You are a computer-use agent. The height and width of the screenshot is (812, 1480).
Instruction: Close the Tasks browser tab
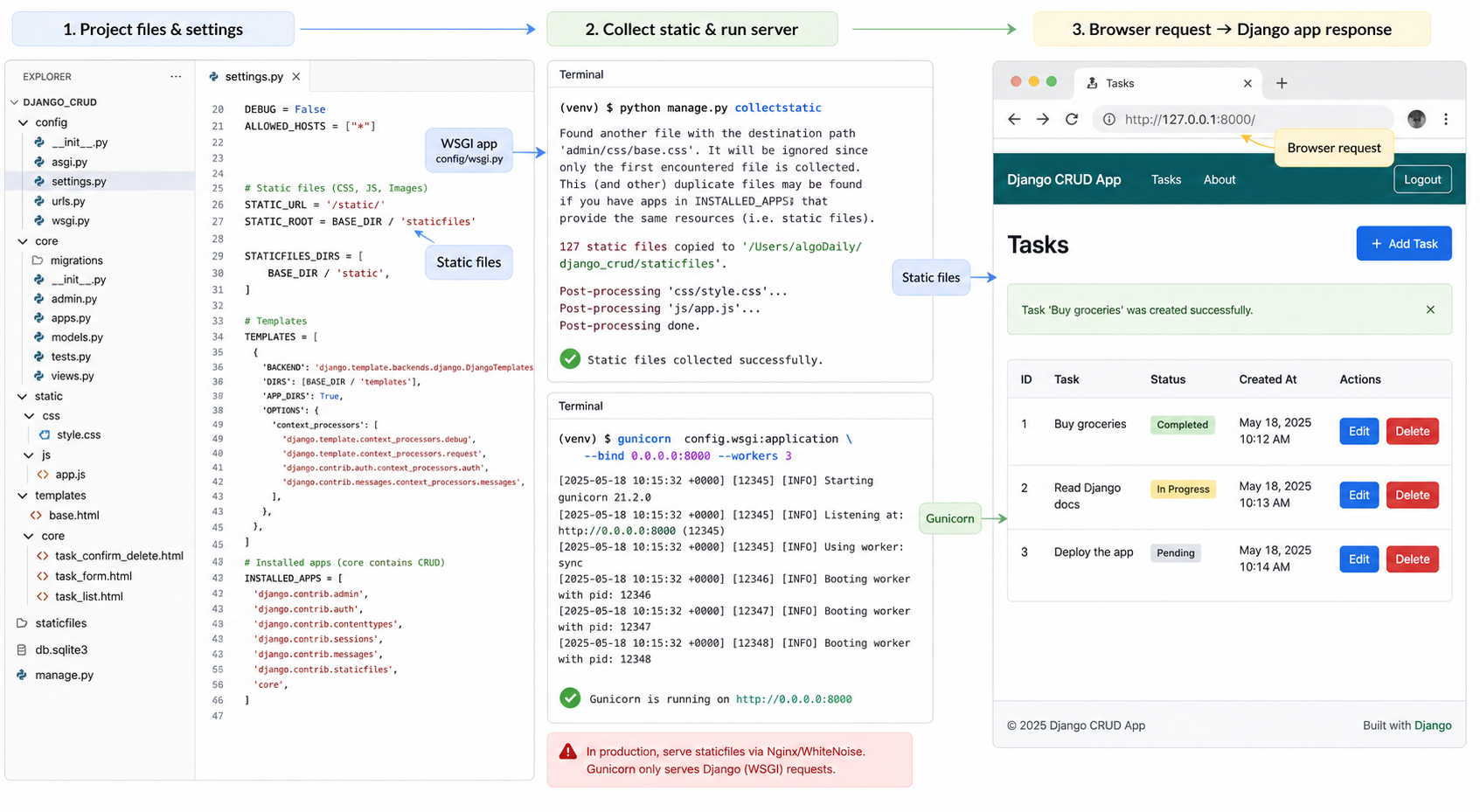point(1247,83)
